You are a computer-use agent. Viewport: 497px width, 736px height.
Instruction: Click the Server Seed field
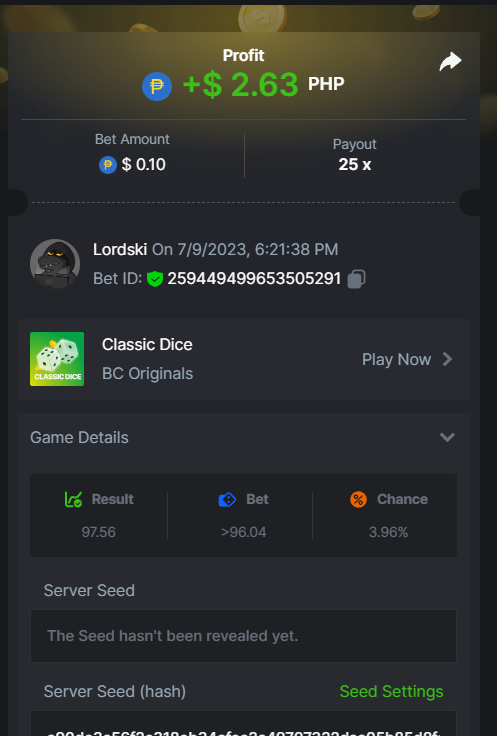244,636
